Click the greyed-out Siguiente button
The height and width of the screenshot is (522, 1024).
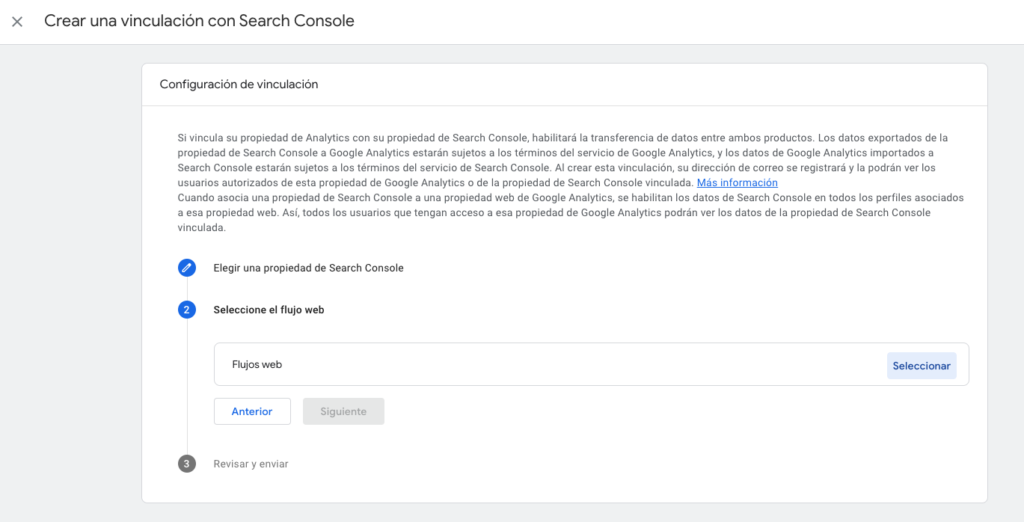pos(344,412)
